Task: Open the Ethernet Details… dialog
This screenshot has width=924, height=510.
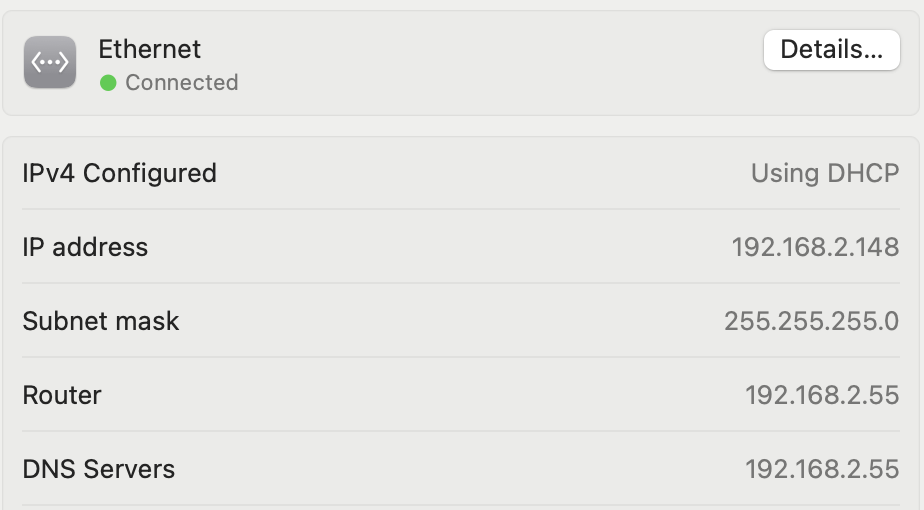Action: pos(831,50)
